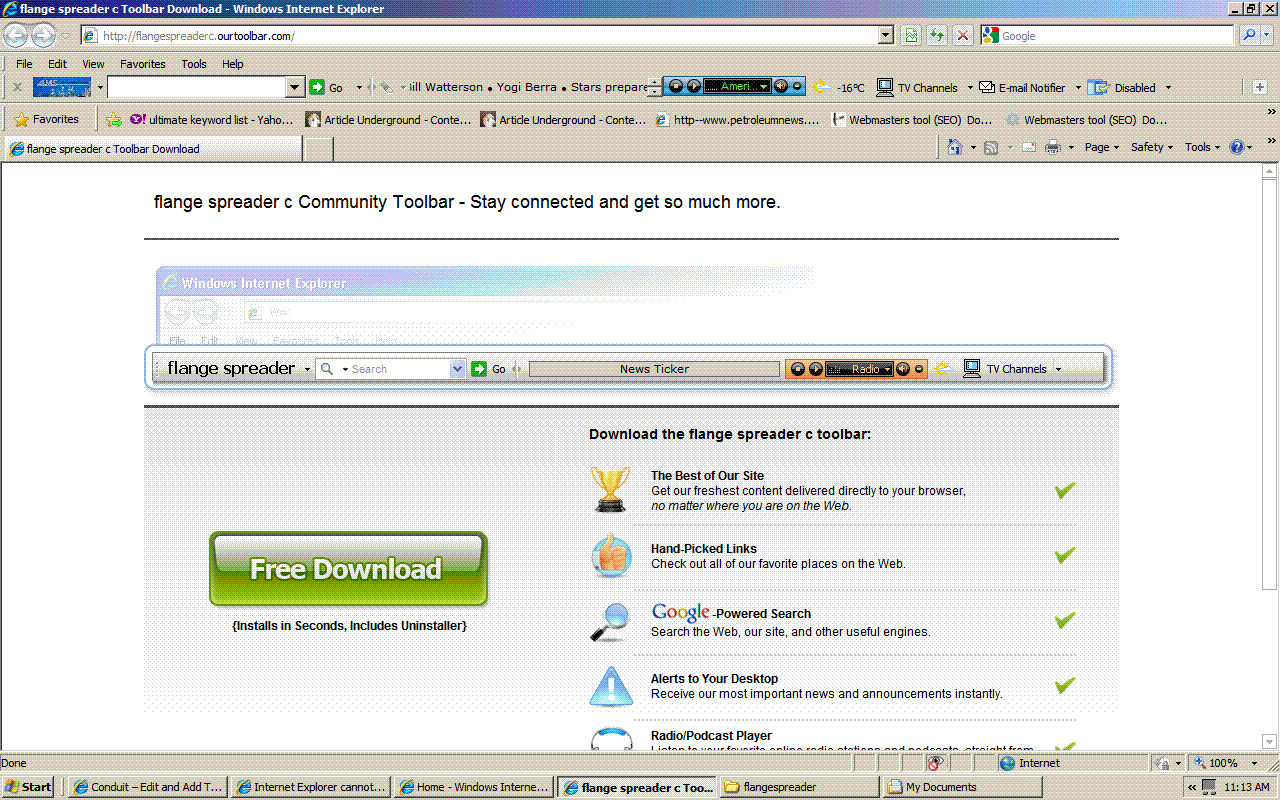Open the View menu

point(93,64)
